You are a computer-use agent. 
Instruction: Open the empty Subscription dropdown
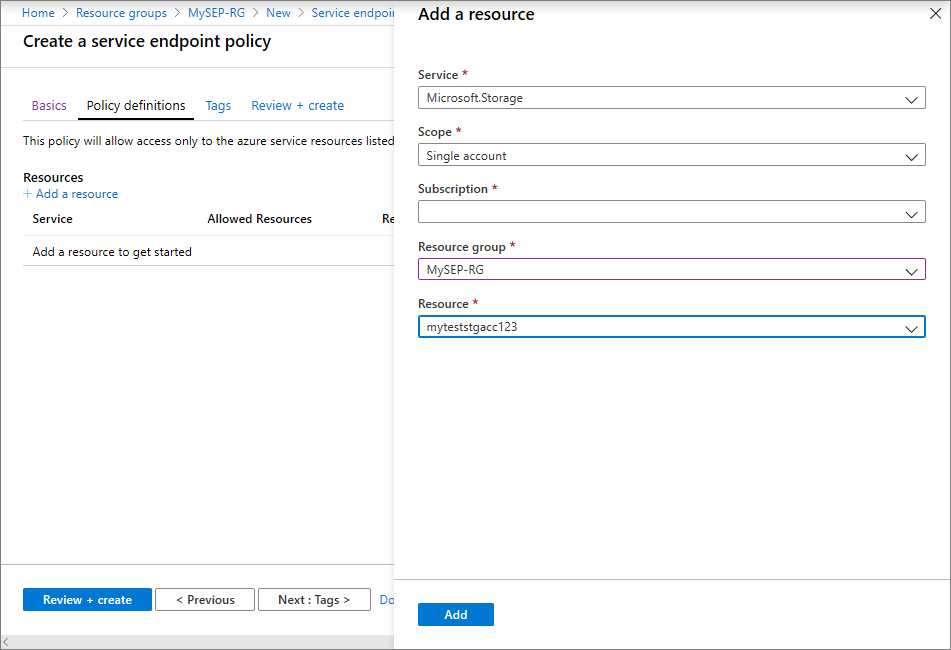671,211
